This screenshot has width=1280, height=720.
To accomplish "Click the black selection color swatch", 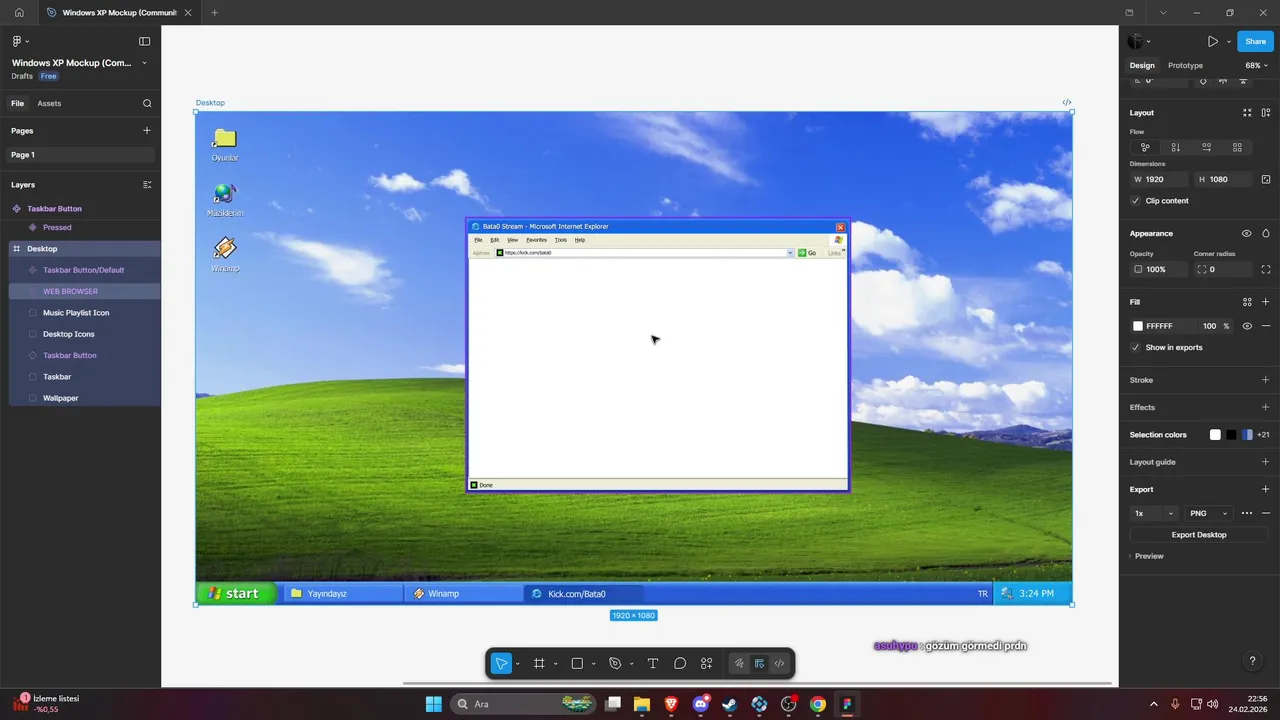I will pyautogui.click(x=1231, y=435).
